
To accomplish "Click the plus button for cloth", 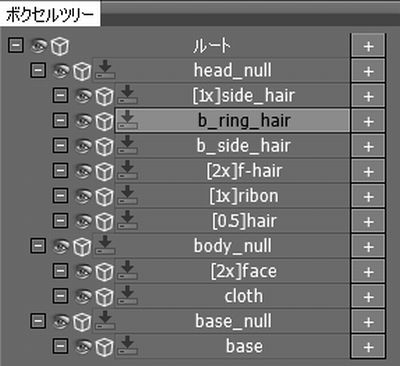I will [368, 296].
